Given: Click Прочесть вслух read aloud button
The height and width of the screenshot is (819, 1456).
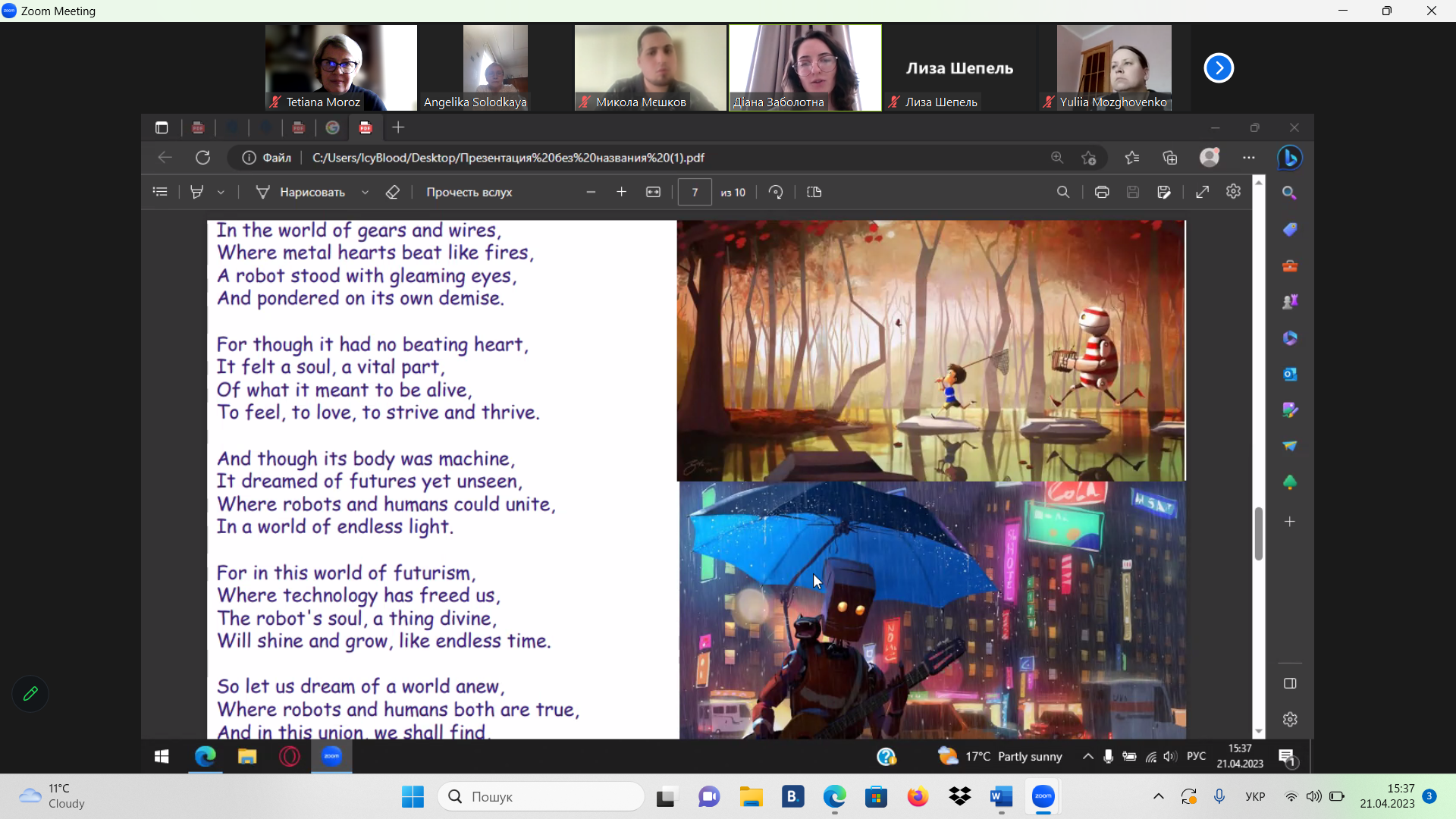Looking at the screenshot, I should pyautogui.click(x=469, y=192).
